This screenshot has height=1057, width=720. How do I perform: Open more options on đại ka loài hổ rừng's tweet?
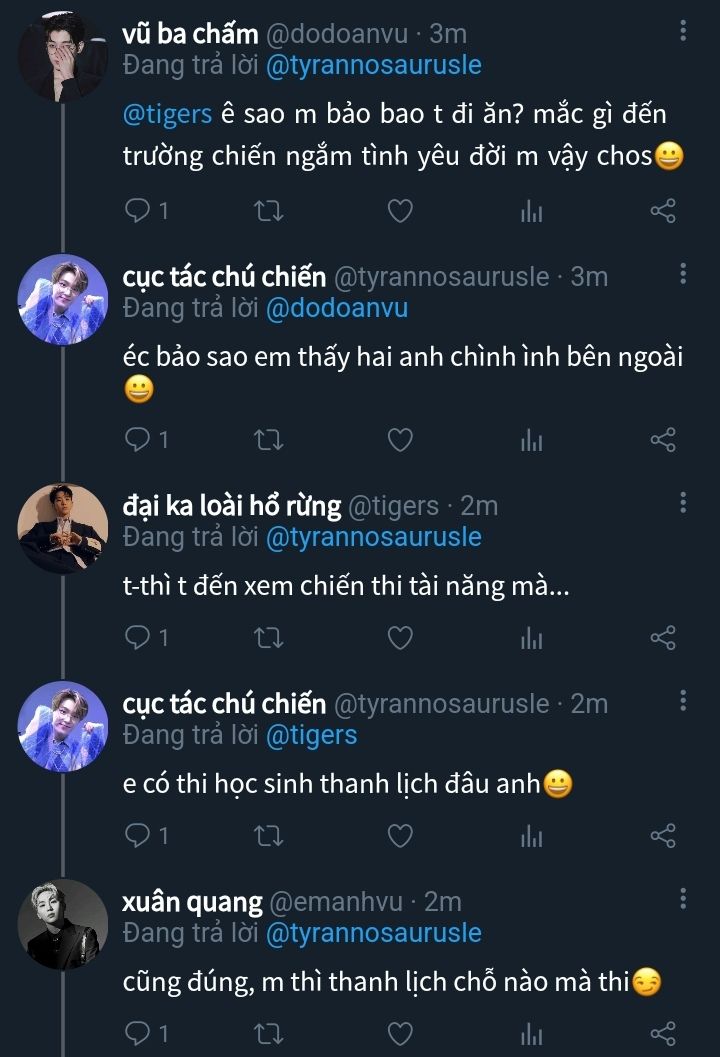[683, 503]
